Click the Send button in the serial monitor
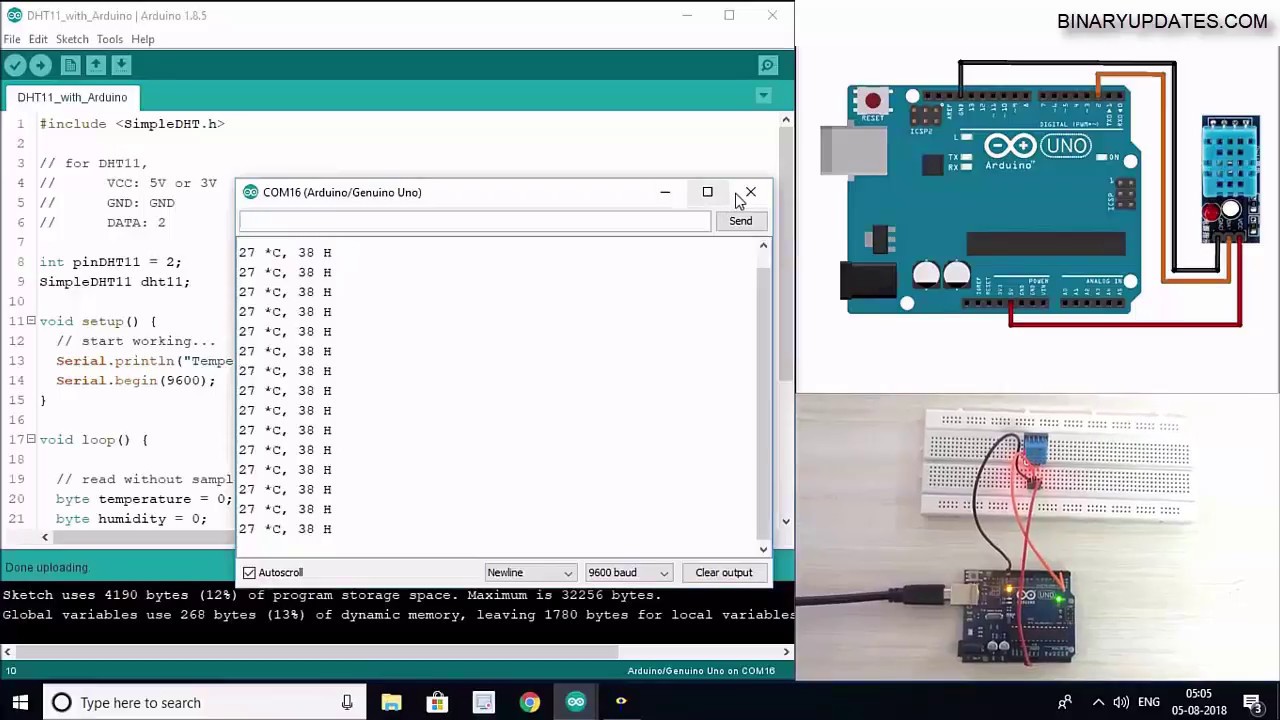The image size is (1280, 720). pos(740,221)
